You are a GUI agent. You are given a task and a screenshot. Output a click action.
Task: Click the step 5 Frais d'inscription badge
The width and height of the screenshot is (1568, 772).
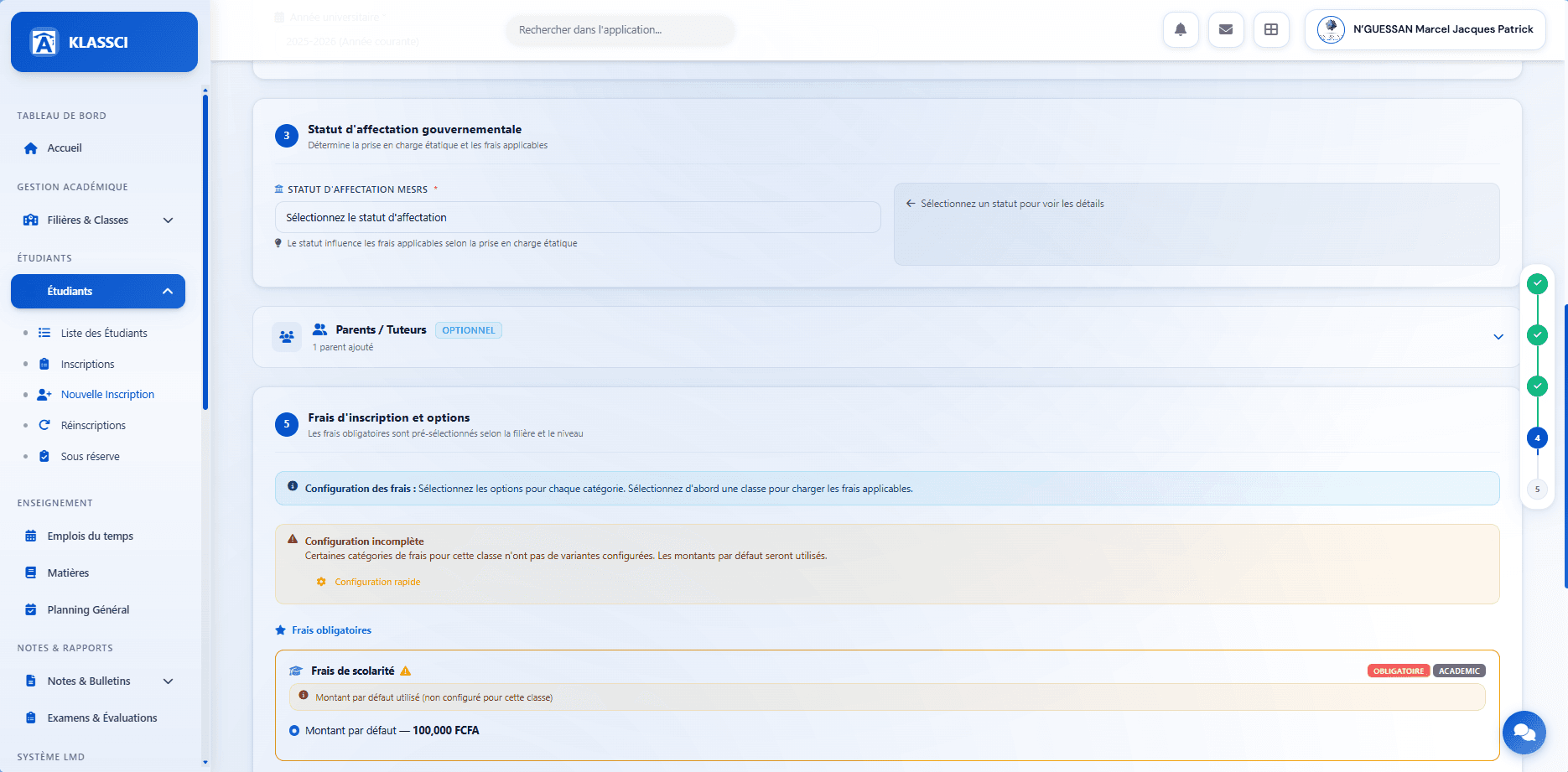coord(287,424)
